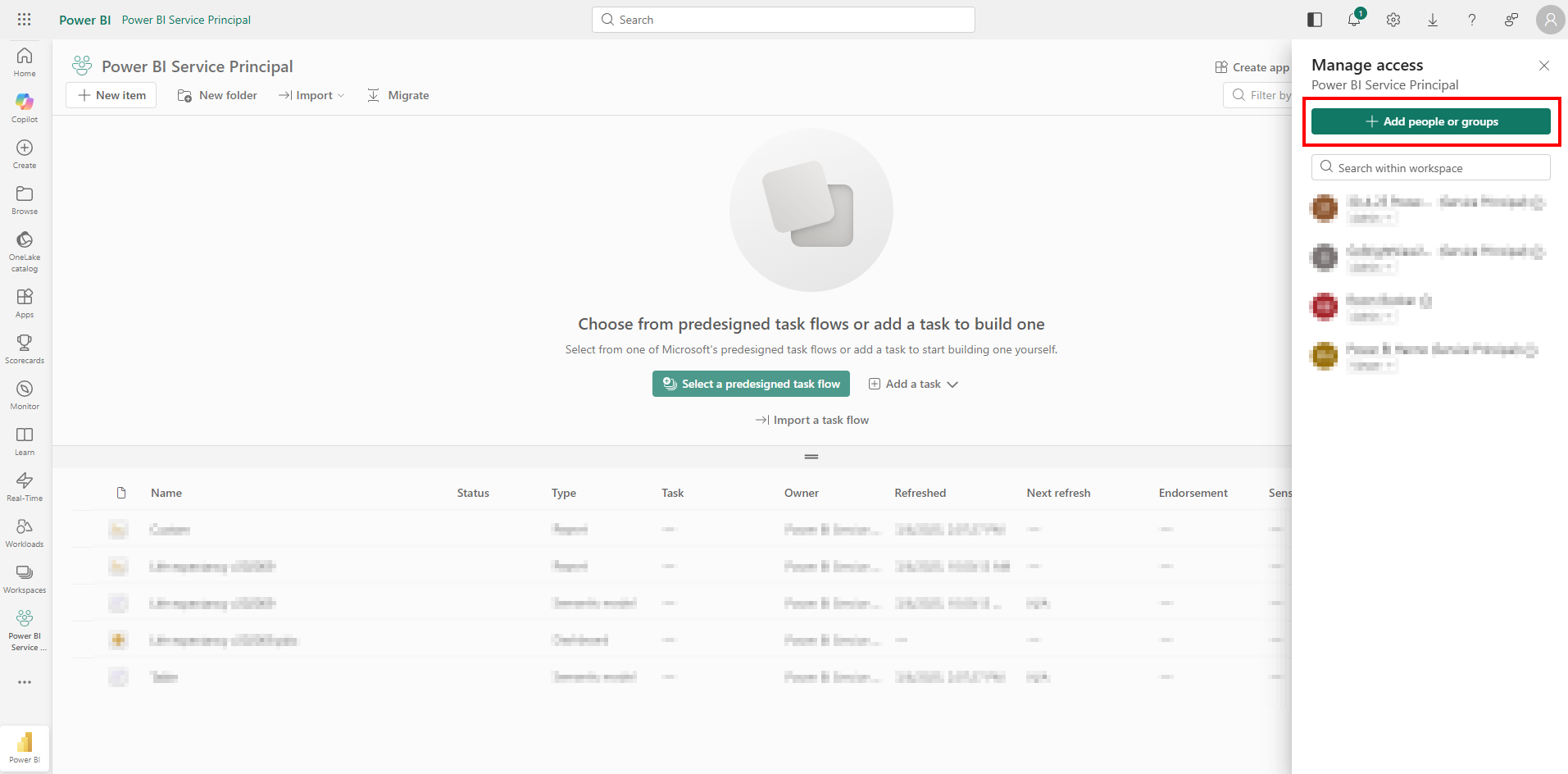Open Copilot from the left sidebar
Viewport: 1568px width, 774px height.
25,107
